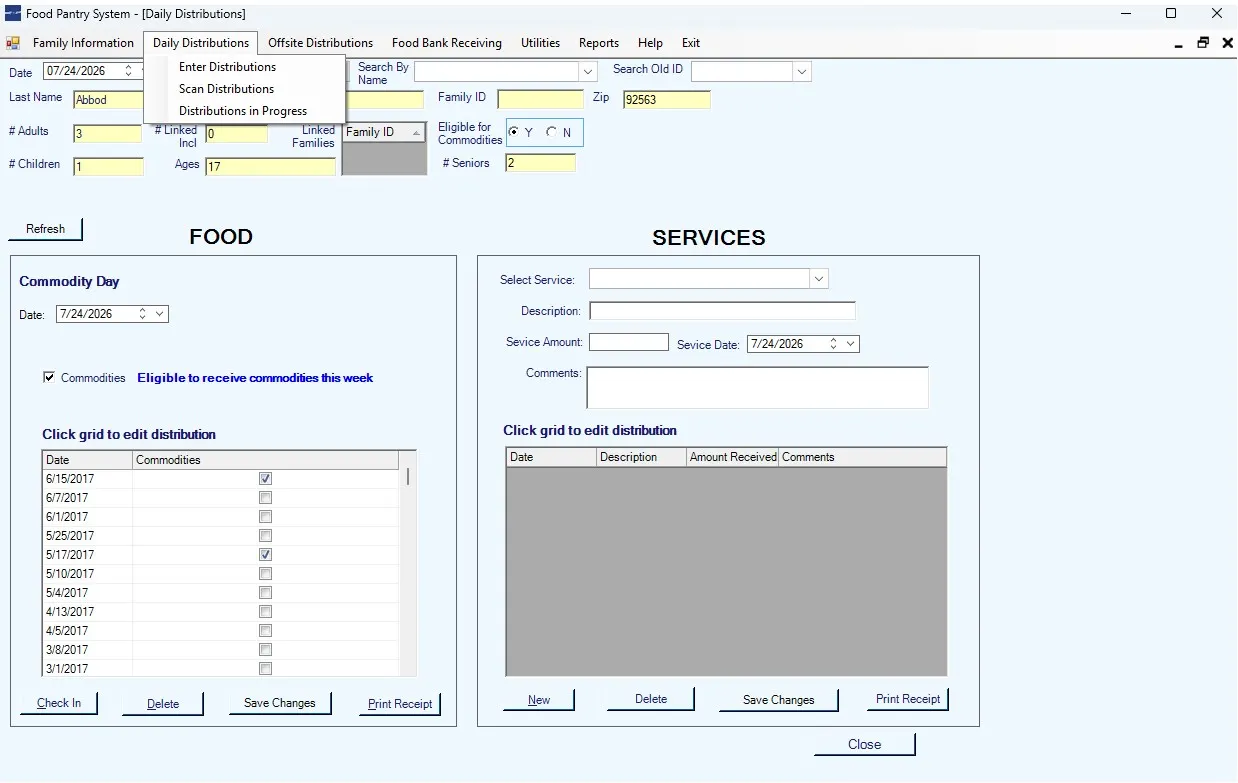Click the 4/5/2017 date cell
The height and width of the screenshot is (783, 1238).
87,631
